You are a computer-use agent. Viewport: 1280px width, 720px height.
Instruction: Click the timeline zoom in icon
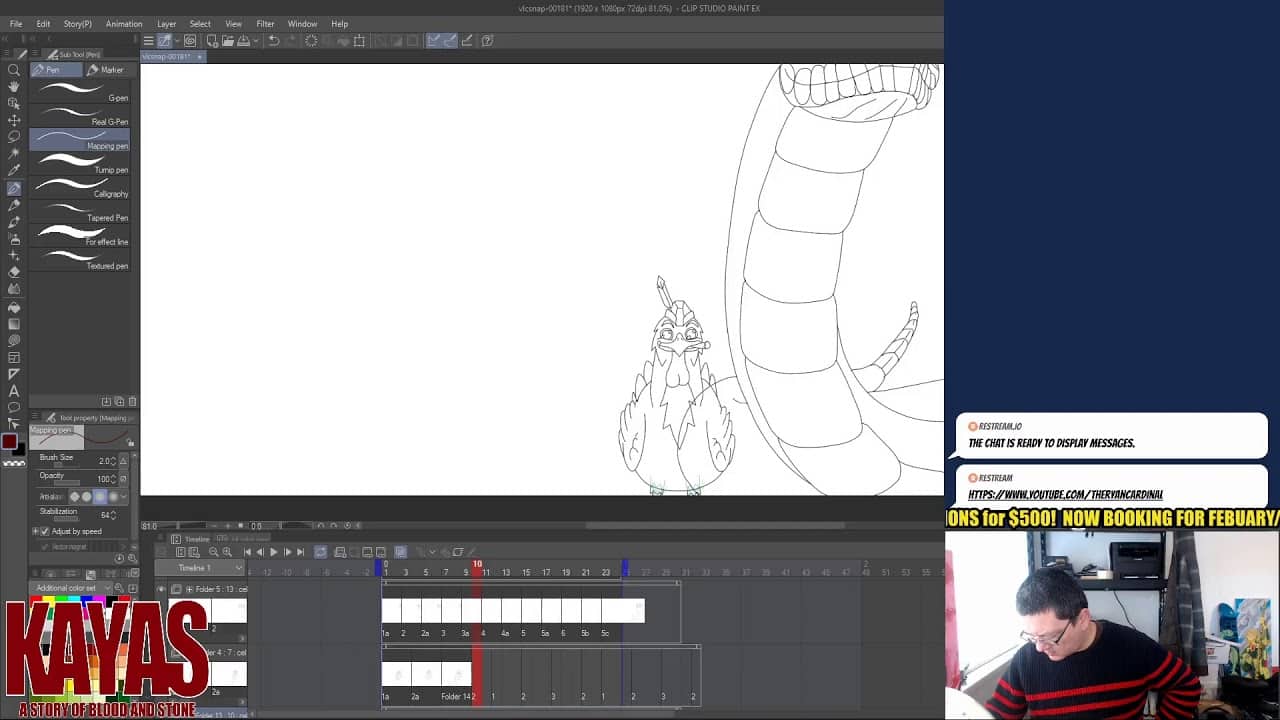click(227, 552)
